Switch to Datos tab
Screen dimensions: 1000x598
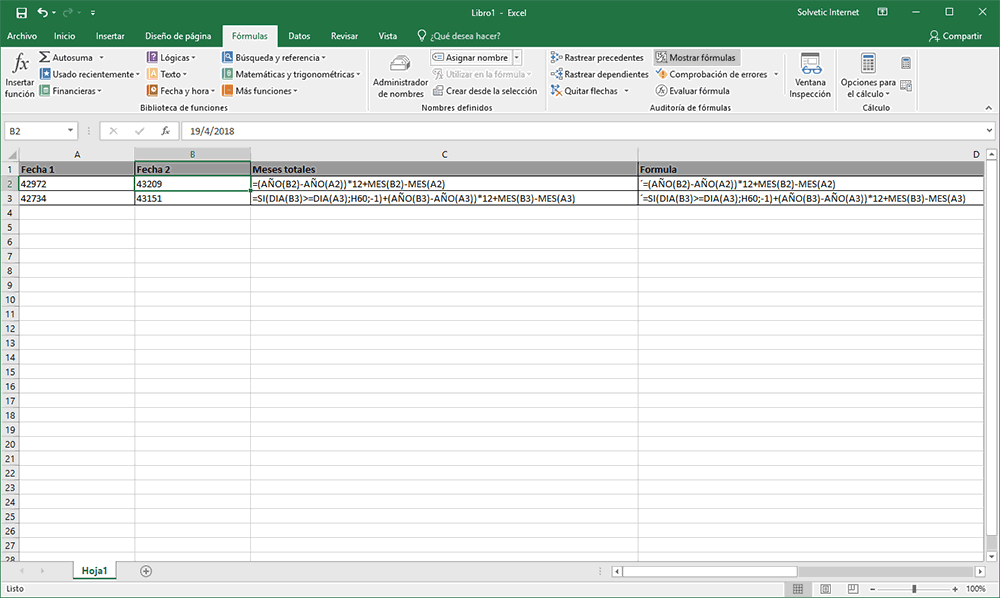point(299,36)
